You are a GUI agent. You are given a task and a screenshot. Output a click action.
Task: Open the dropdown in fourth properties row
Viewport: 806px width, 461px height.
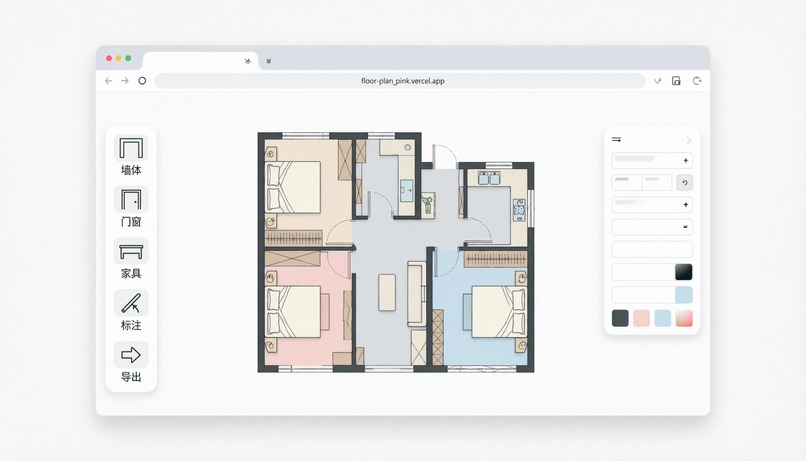[x=686, y=227]
